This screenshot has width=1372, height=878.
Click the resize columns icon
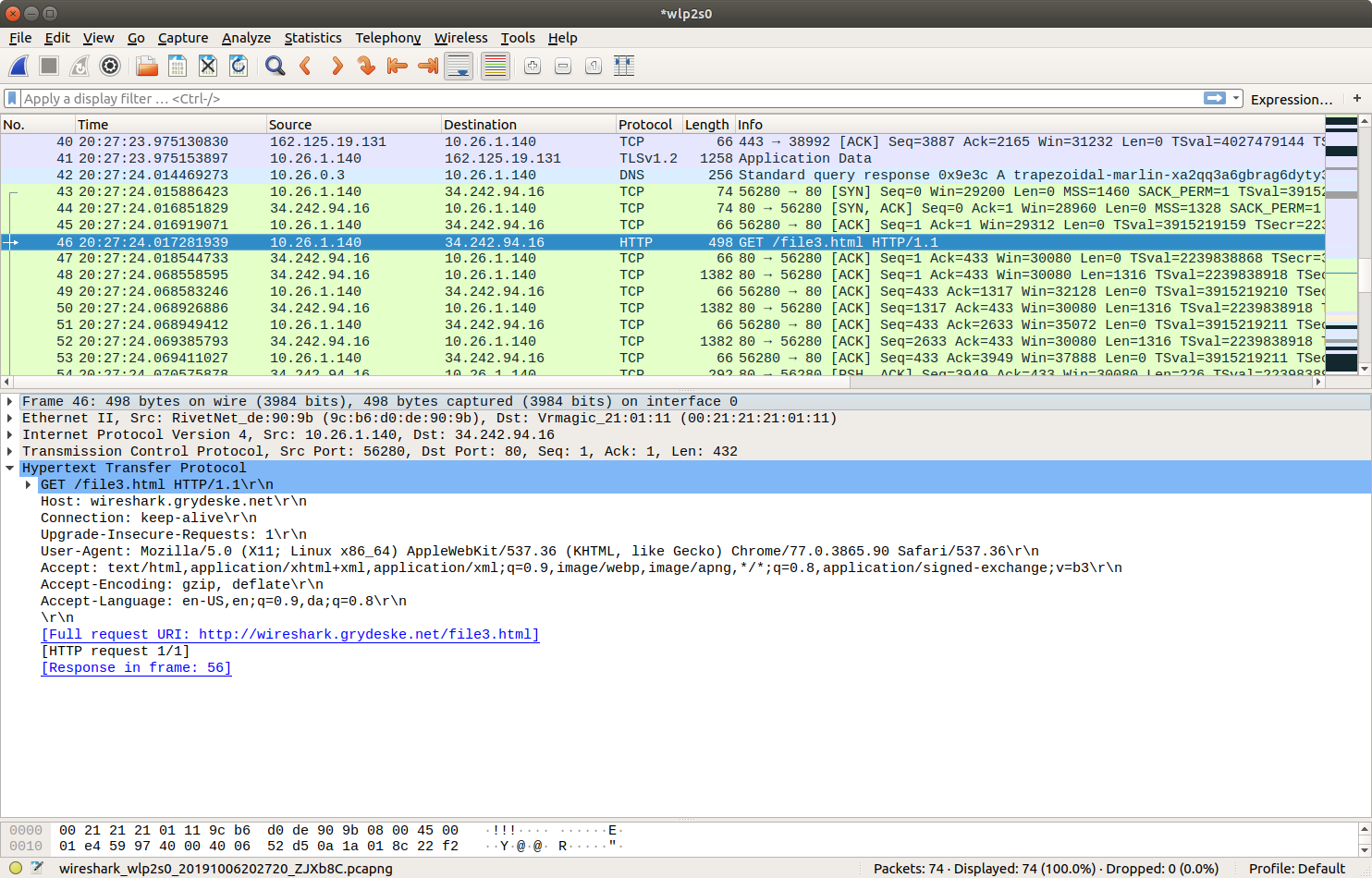coord(624,66)
